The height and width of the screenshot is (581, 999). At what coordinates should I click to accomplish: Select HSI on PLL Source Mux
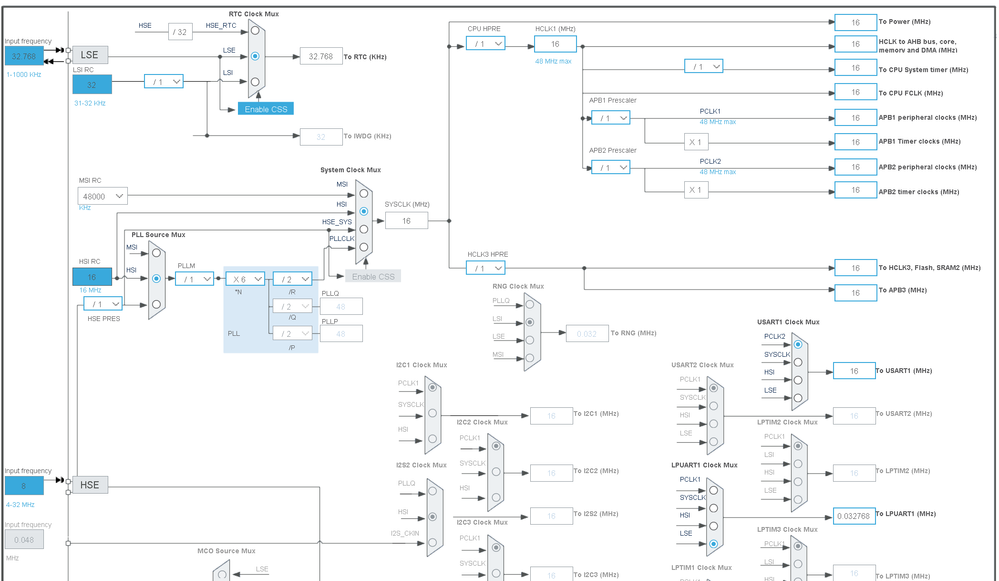point(156,278)
